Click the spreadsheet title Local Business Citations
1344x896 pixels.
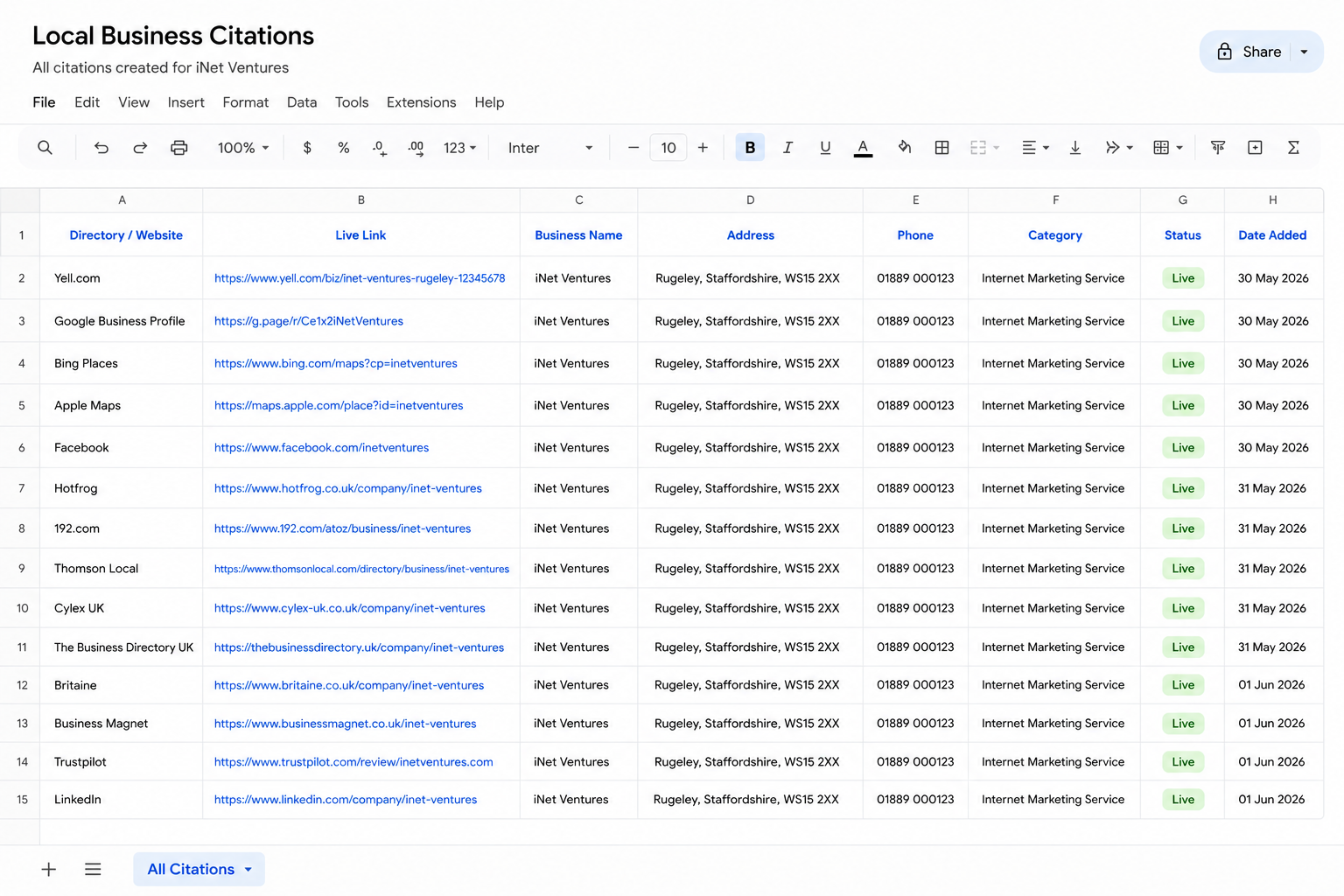click(173, 36)
